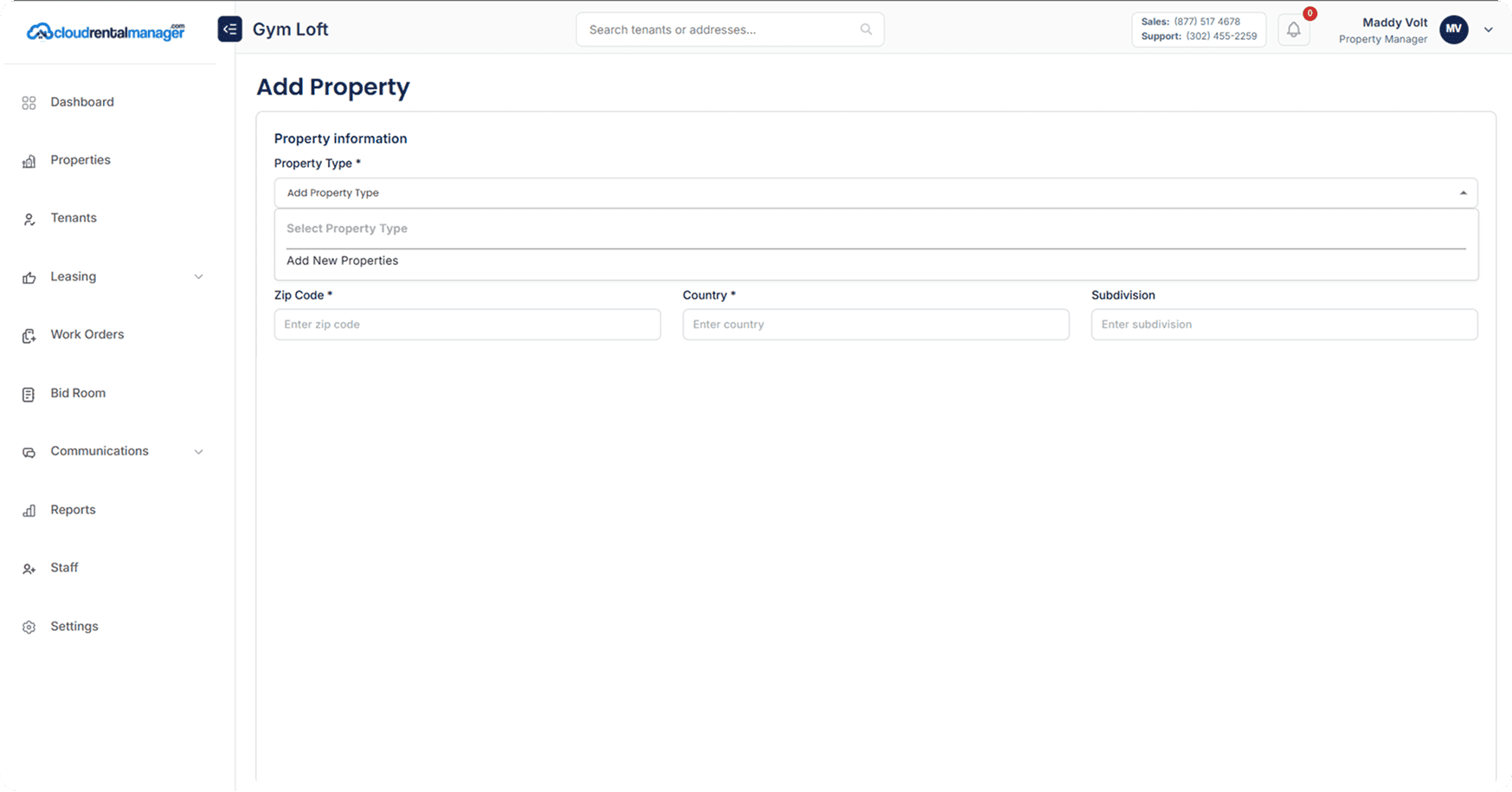This screenshot has height=792, width=1512.
Task: Expand the Communications submenu chevron
Action: [x=198, y=452]
